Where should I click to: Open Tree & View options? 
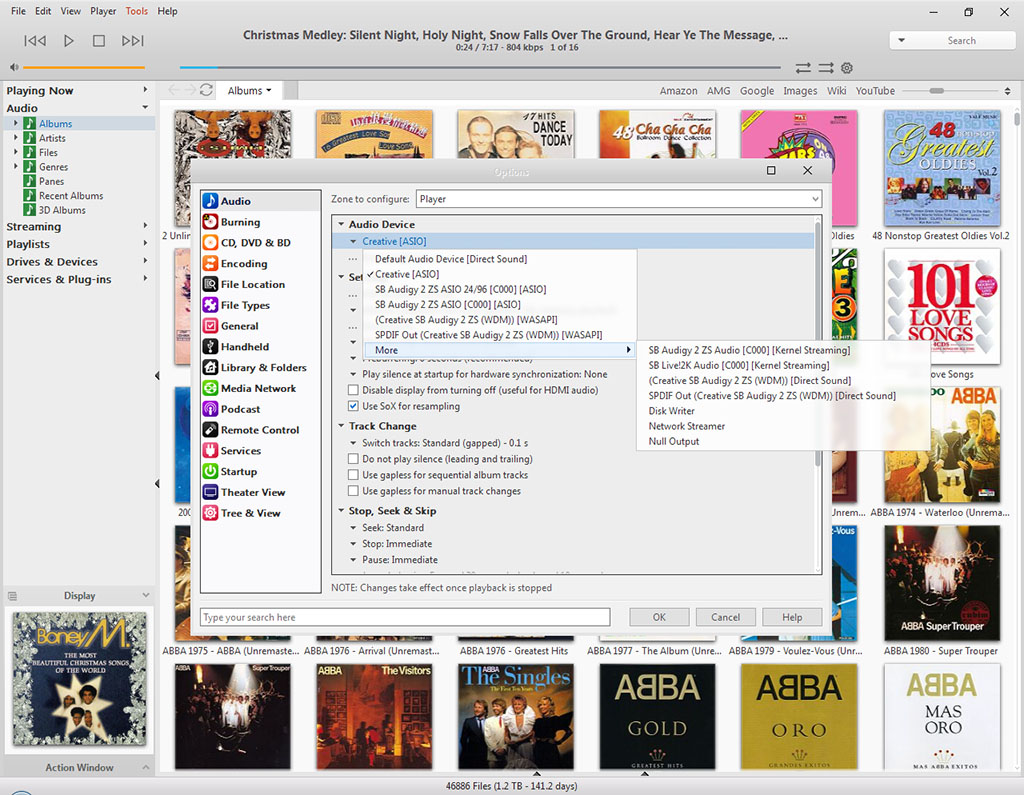coord(260,513)
